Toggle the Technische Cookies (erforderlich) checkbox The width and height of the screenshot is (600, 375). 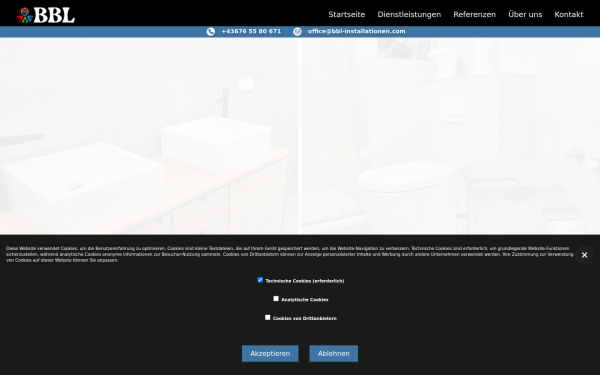[x=260, y=280]
